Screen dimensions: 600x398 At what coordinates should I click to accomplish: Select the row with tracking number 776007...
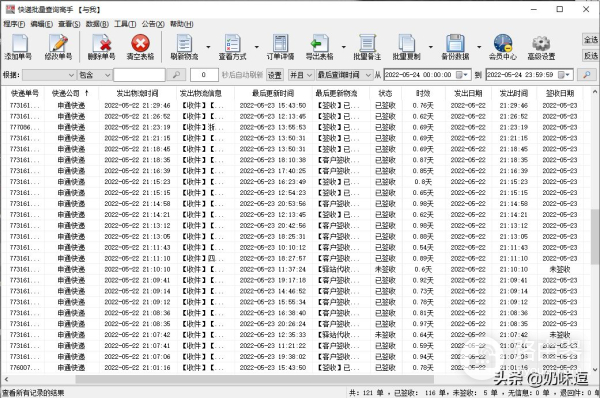295,367
